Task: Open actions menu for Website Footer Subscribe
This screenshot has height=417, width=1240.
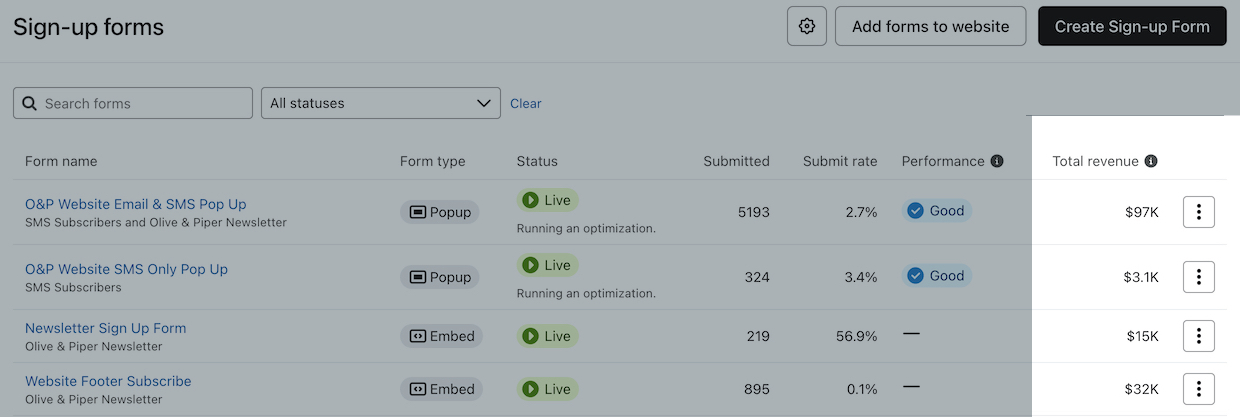Action: click(1198, 389)
